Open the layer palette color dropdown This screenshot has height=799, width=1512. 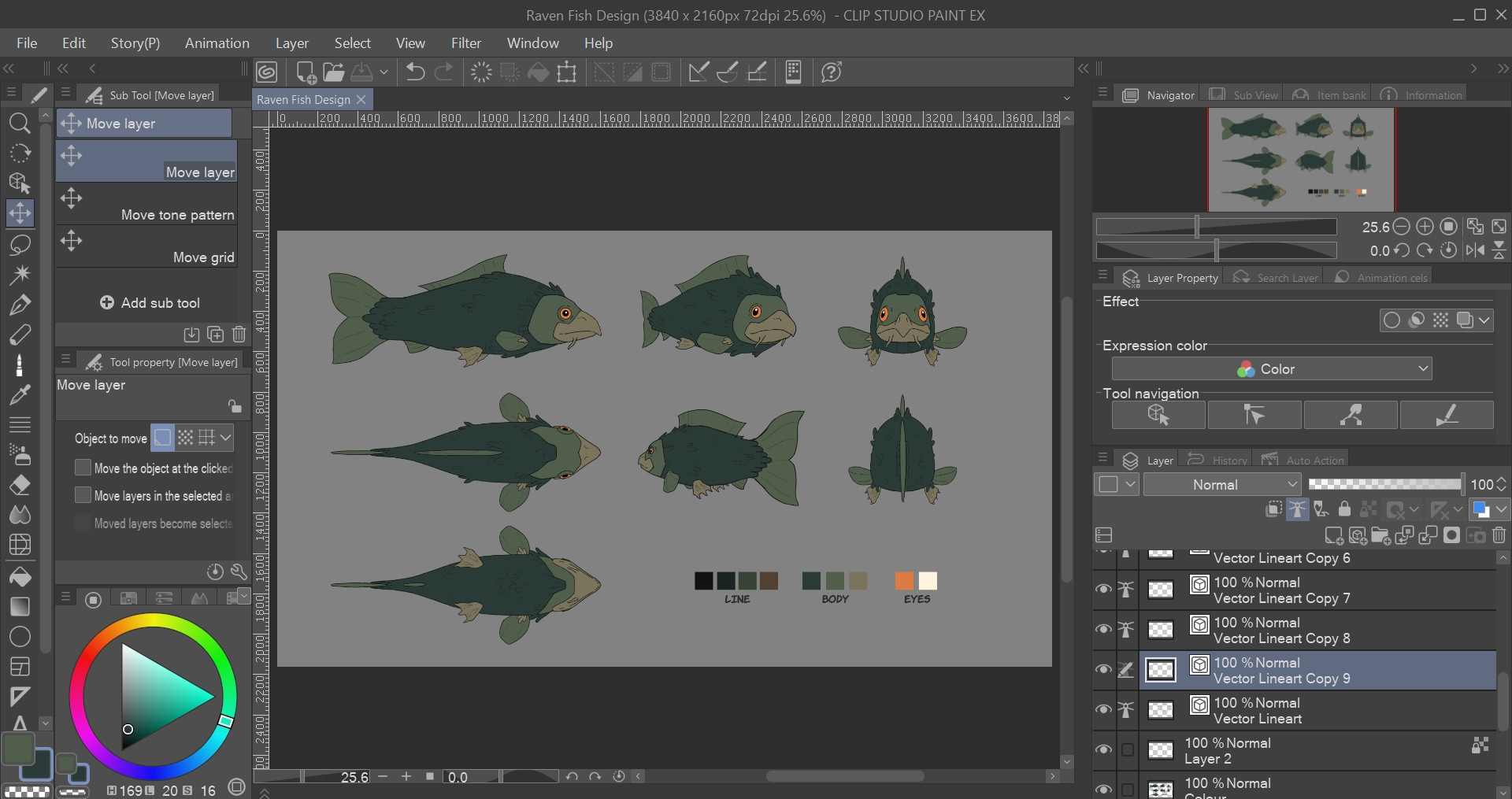[1502, 509]
